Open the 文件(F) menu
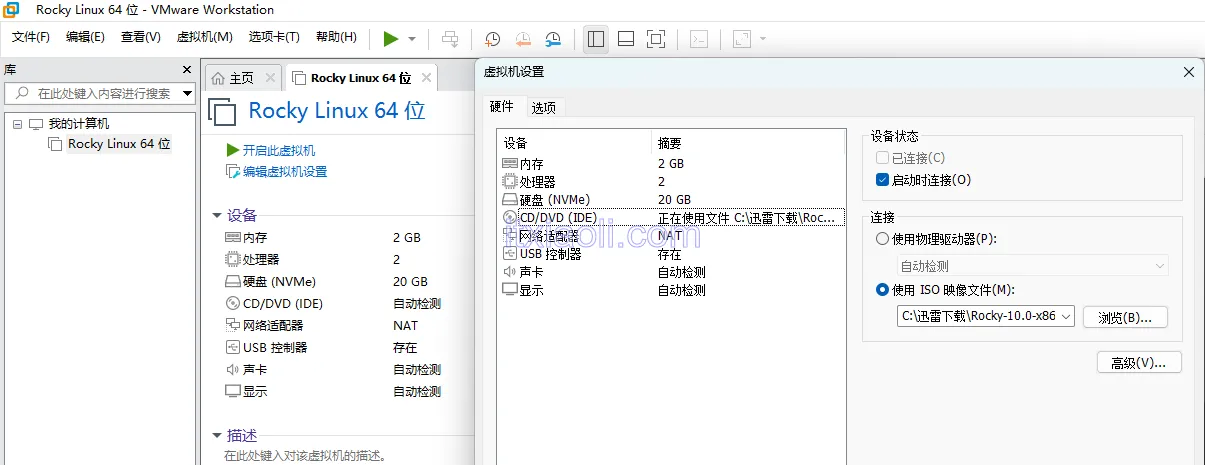 click(31, 37)
